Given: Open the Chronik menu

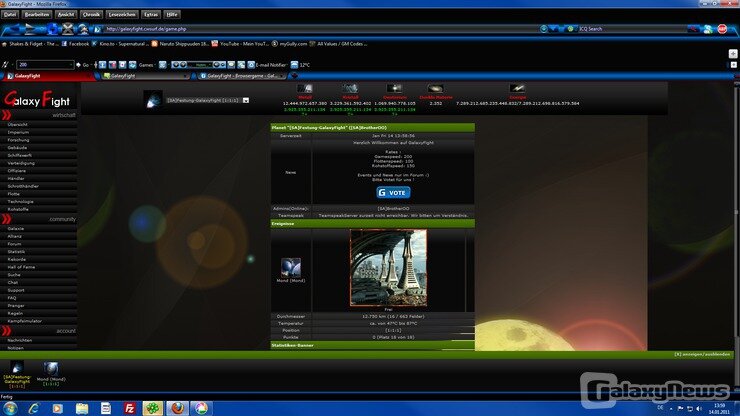Looking at the screenshot, I should [91, 15].
